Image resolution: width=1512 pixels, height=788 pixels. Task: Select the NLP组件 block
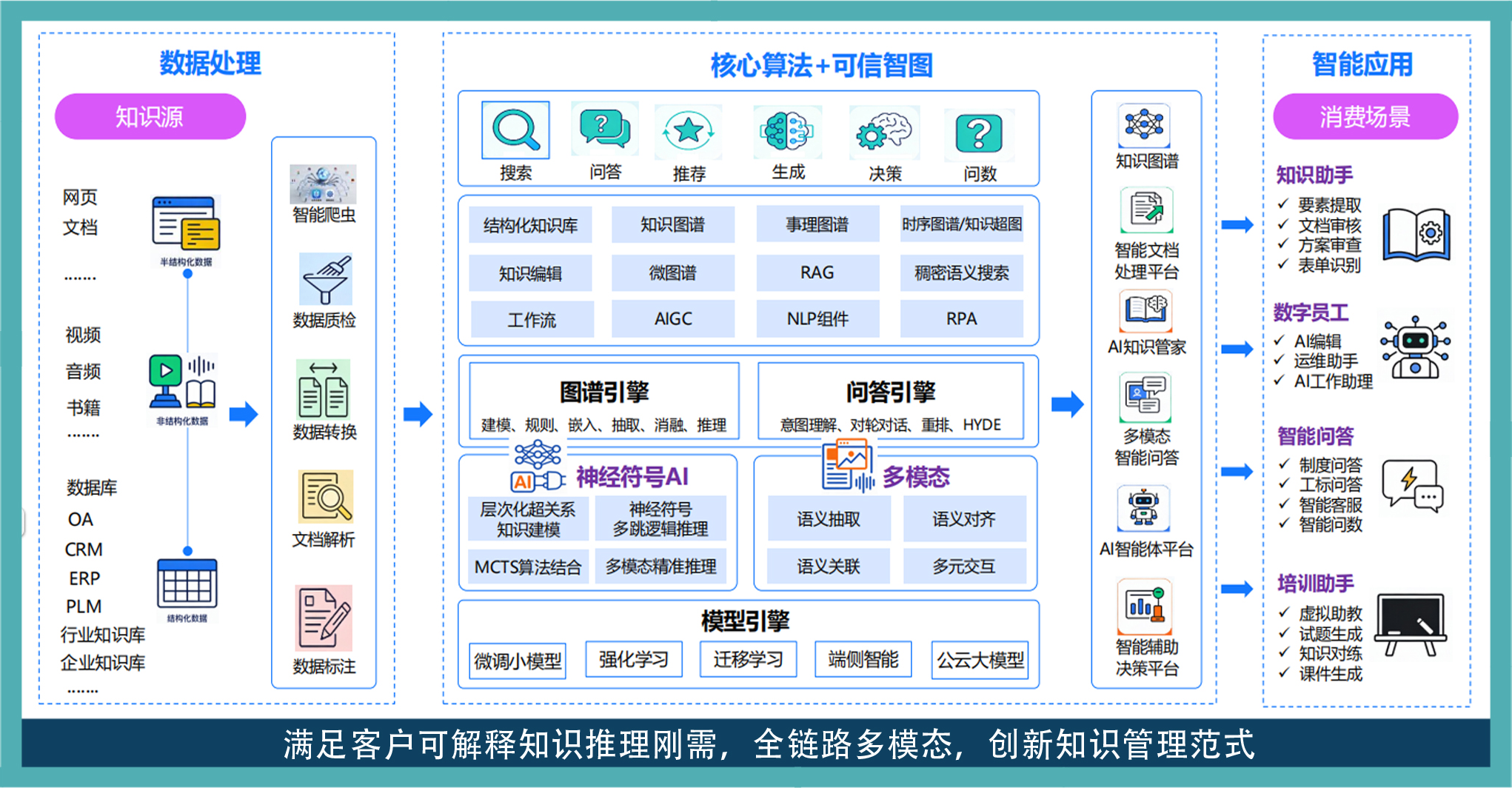(x=817, y=319)
